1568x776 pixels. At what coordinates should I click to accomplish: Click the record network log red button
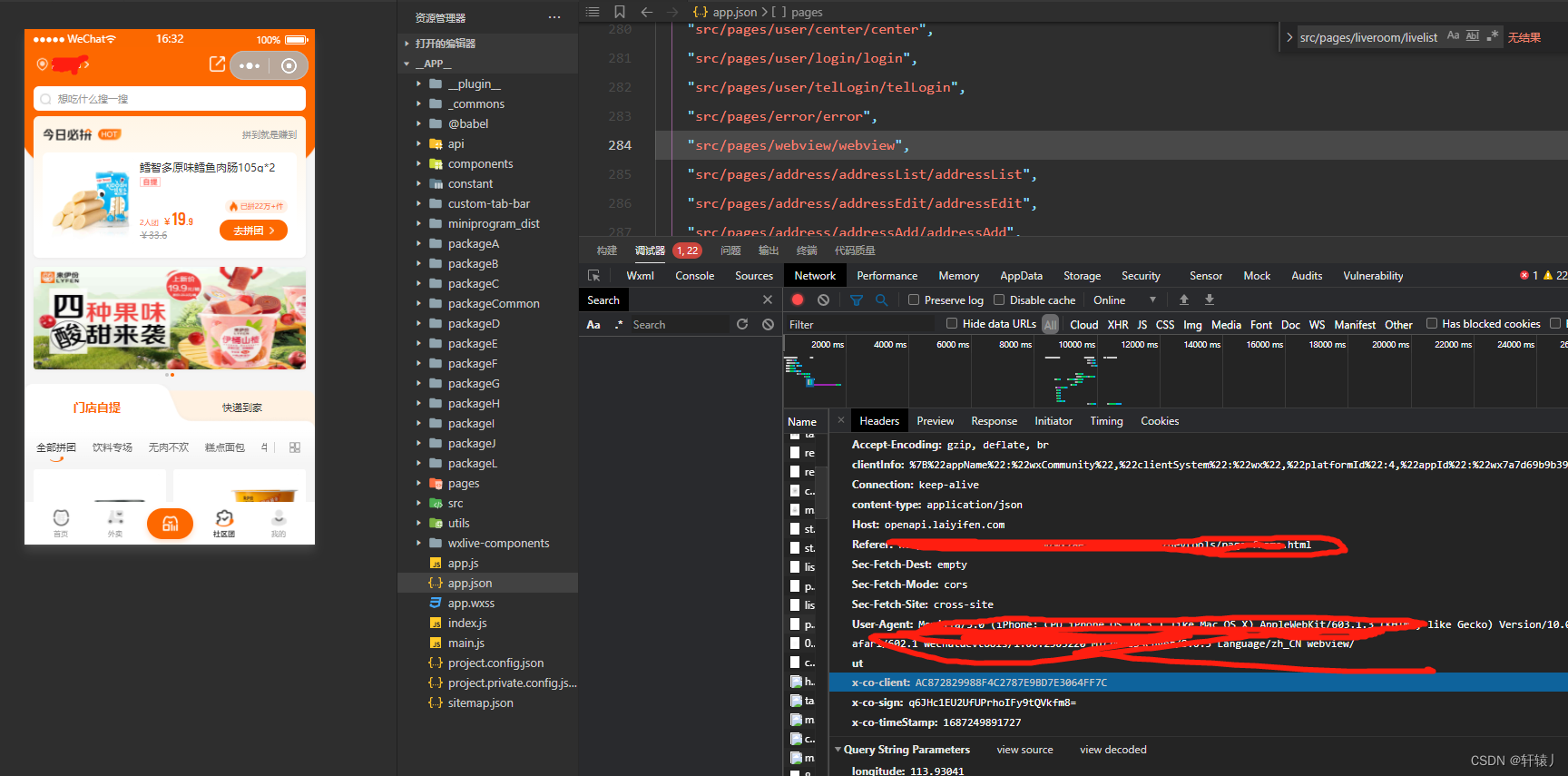[798, 300]
